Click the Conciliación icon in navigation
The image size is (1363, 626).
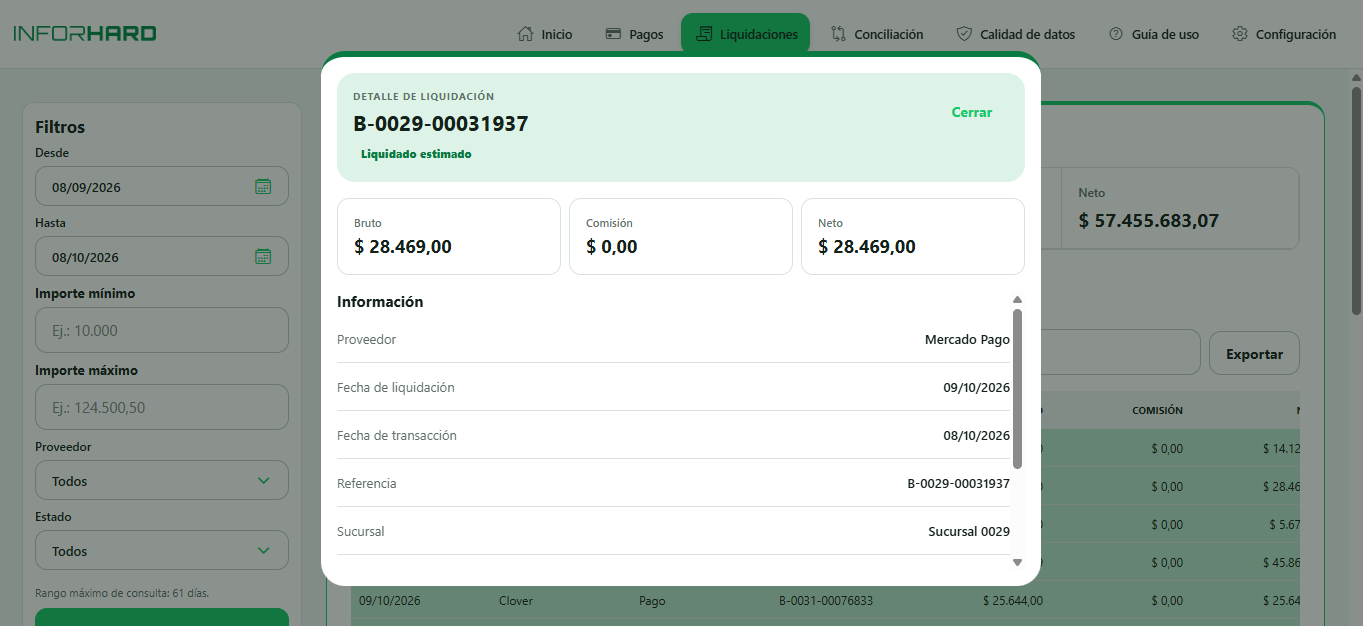[x=838, y=34]
